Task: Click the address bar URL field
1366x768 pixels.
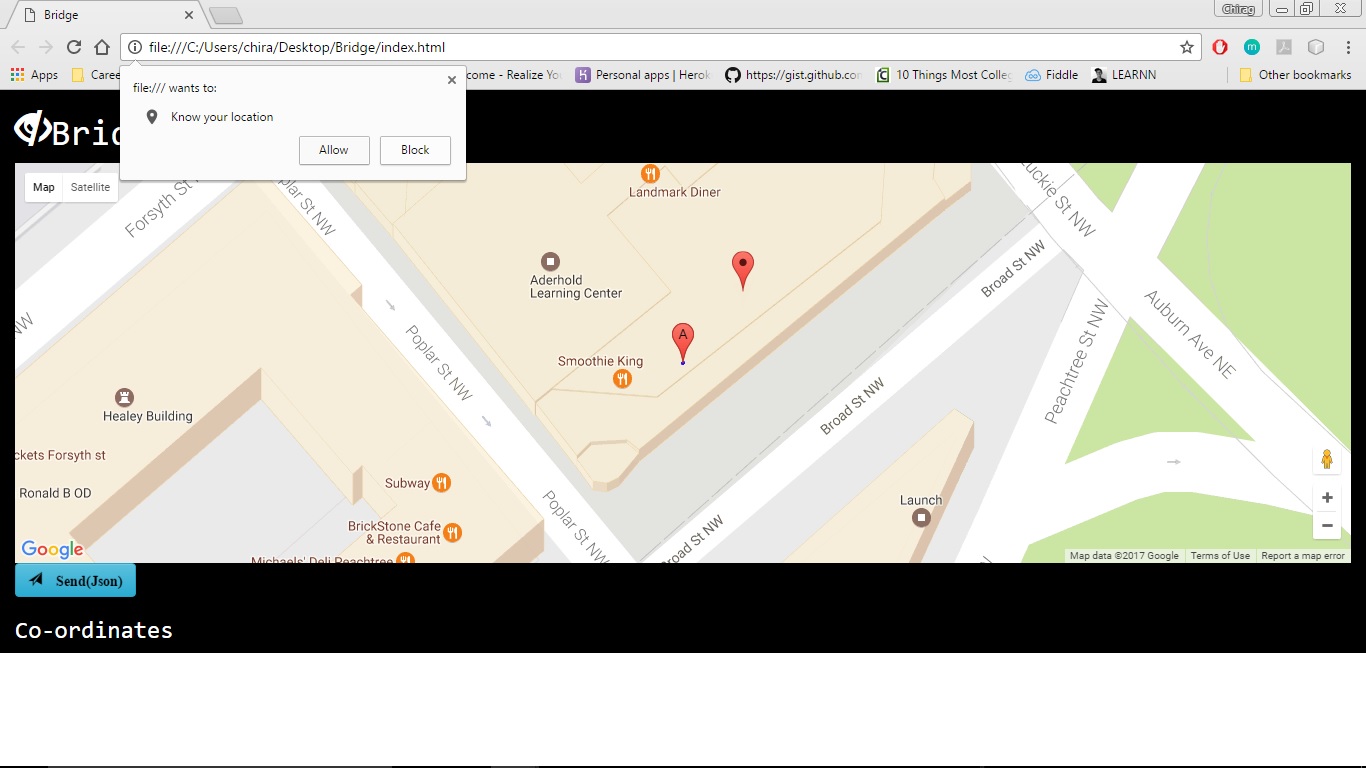Action: click(660, 47)
